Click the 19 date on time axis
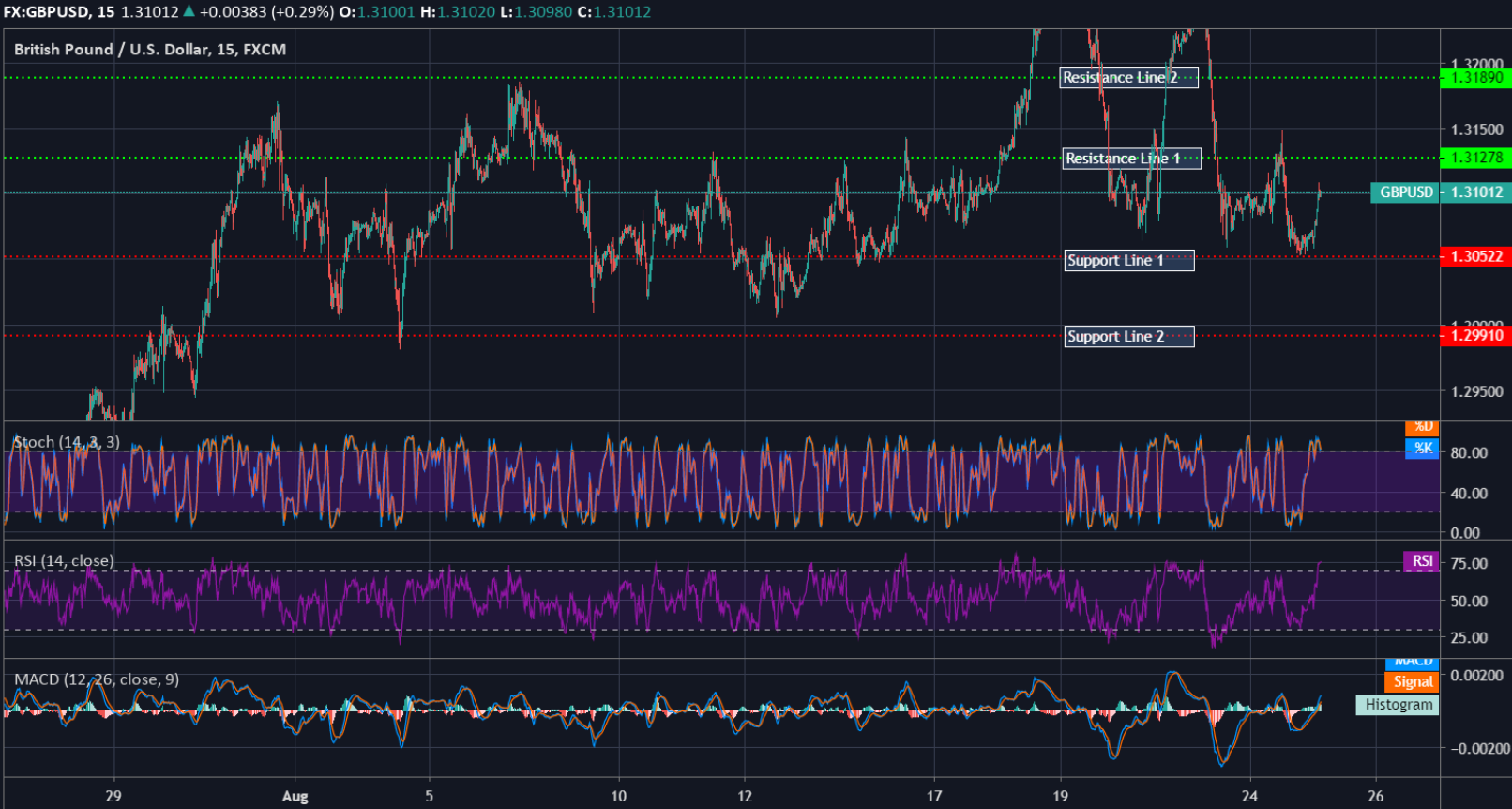This screenshot has width=1512, height=809. (1060, 796)
